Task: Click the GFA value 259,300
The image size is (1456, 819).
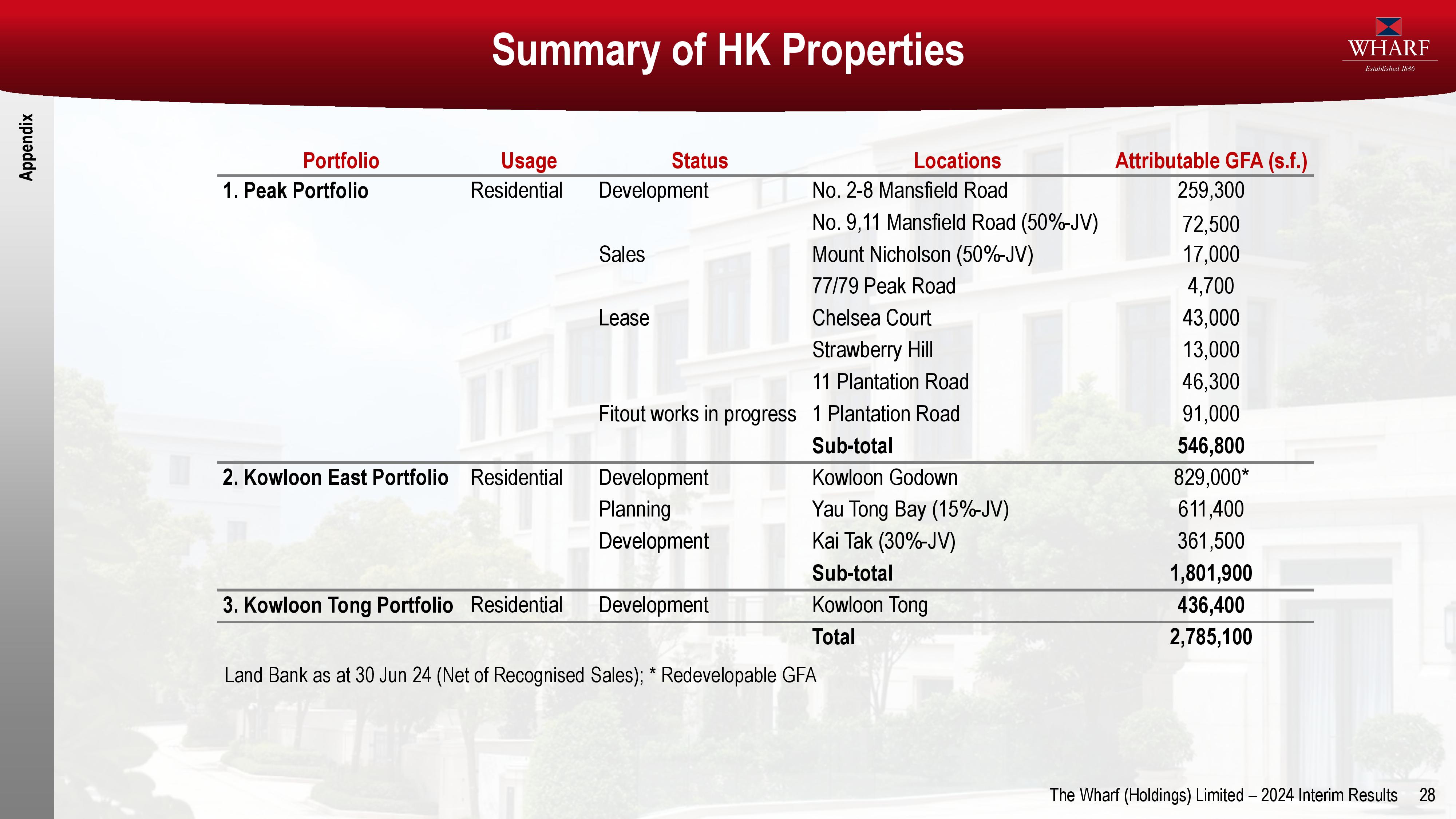Action: tap(1211, 190)
